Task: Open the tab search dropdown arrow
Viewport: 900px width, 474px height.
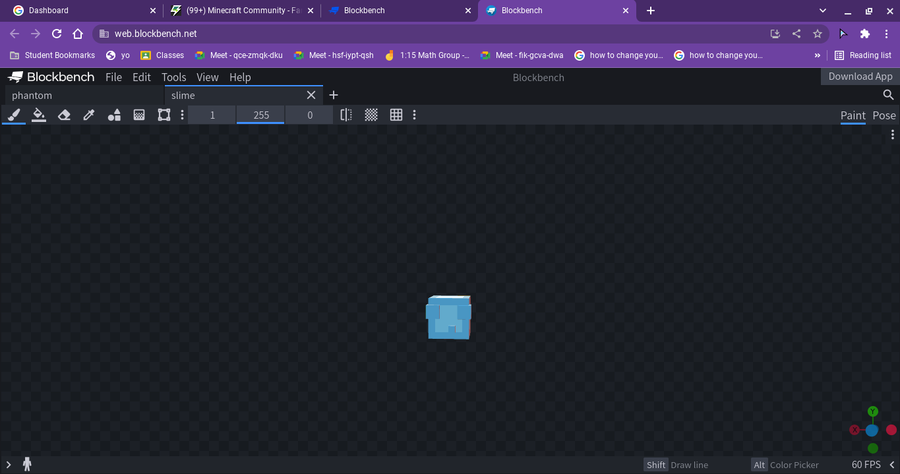Action: (x=823, y=10)
